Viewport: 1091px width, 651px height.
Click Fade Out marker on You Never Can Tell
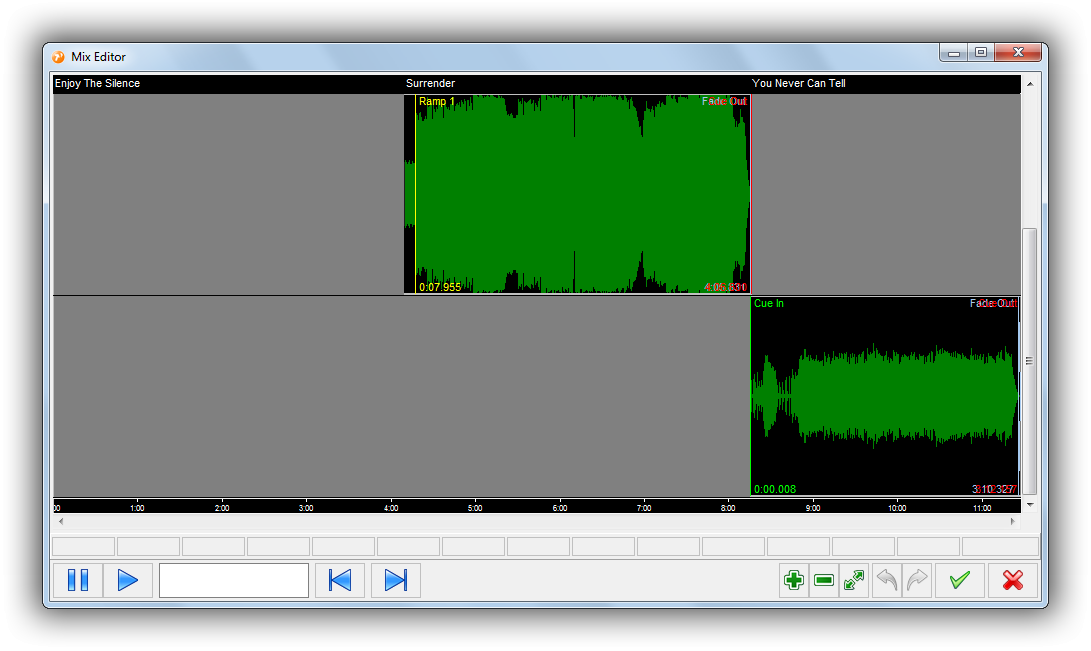pyautogui.click(x=994, y=303)
